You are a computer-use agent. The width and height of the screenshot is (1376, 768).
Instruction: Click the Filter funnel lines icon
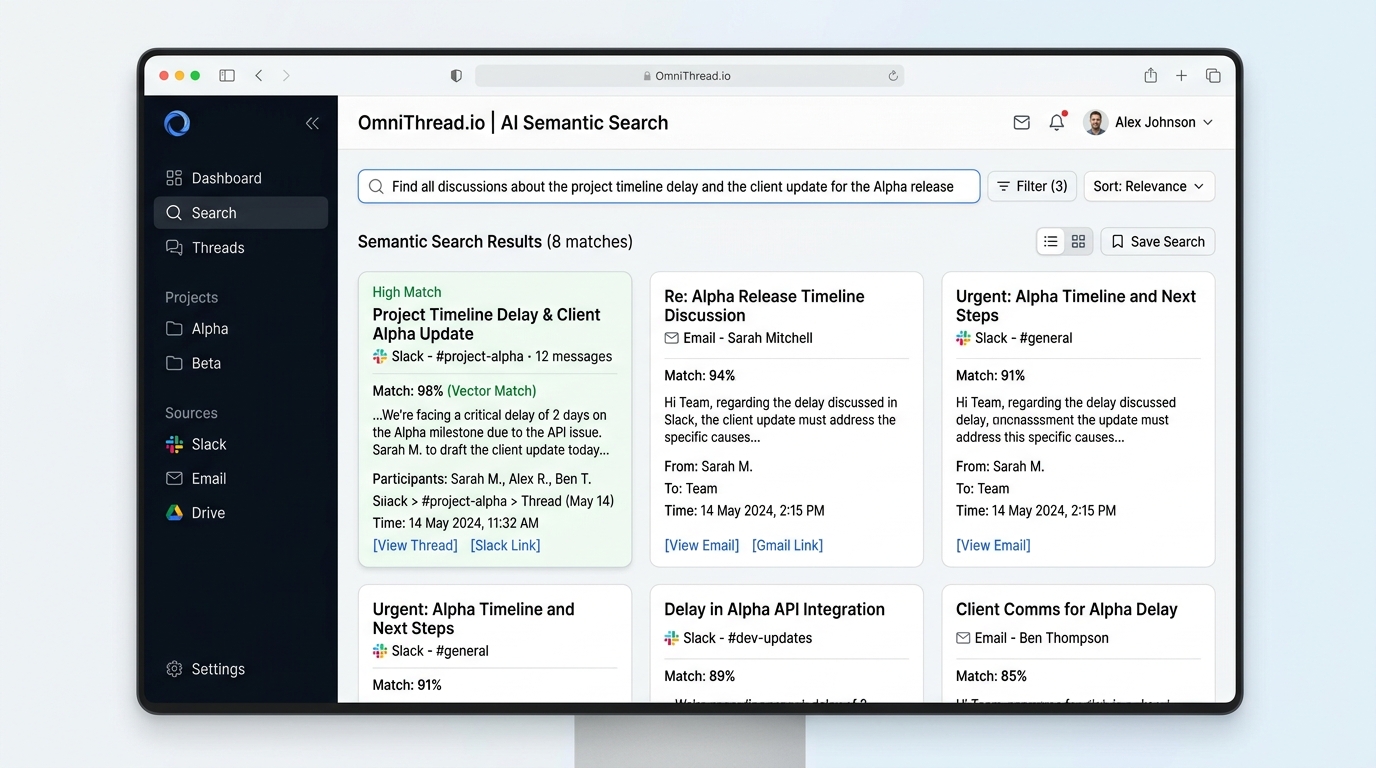point(1003,186)
